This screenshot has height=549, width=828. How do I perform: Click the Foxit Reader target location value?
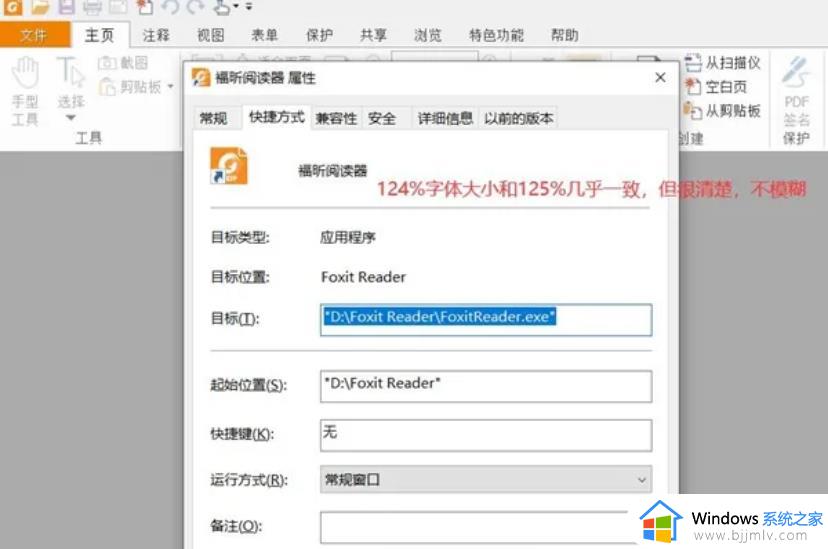pos(363,277)
